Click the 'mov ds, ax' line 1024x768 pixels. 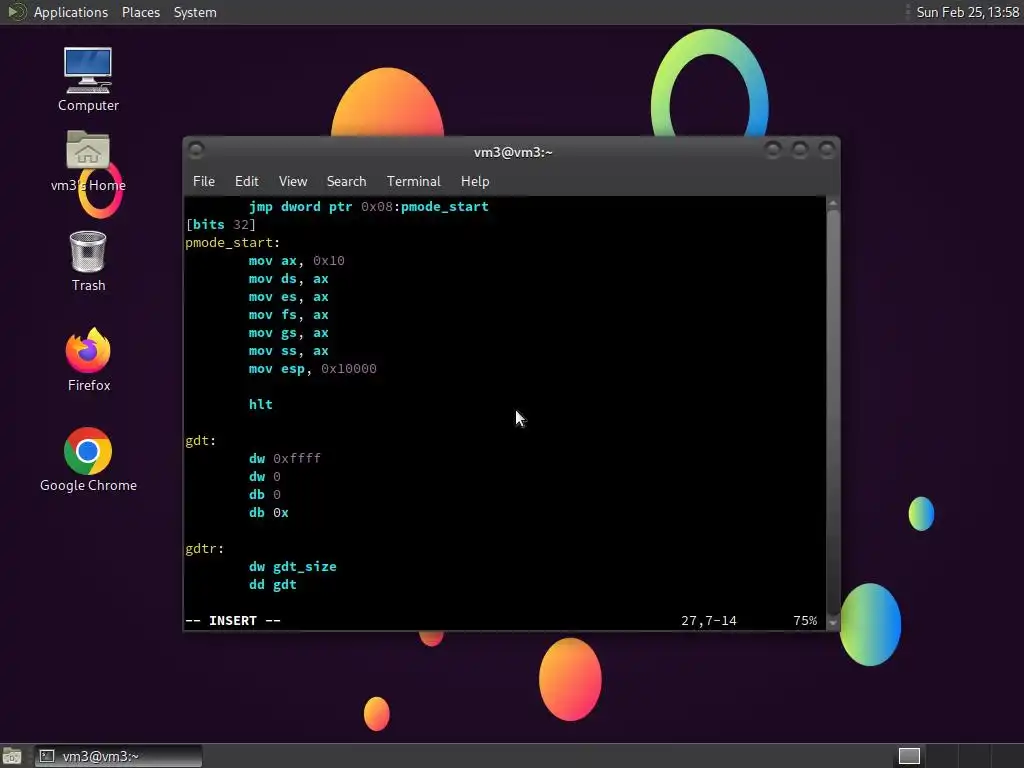(x=289, y=279)
